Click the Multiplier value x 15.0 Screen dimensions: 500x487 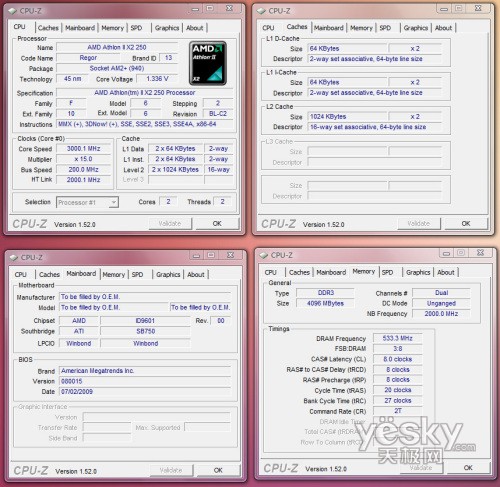pos(83,159)
